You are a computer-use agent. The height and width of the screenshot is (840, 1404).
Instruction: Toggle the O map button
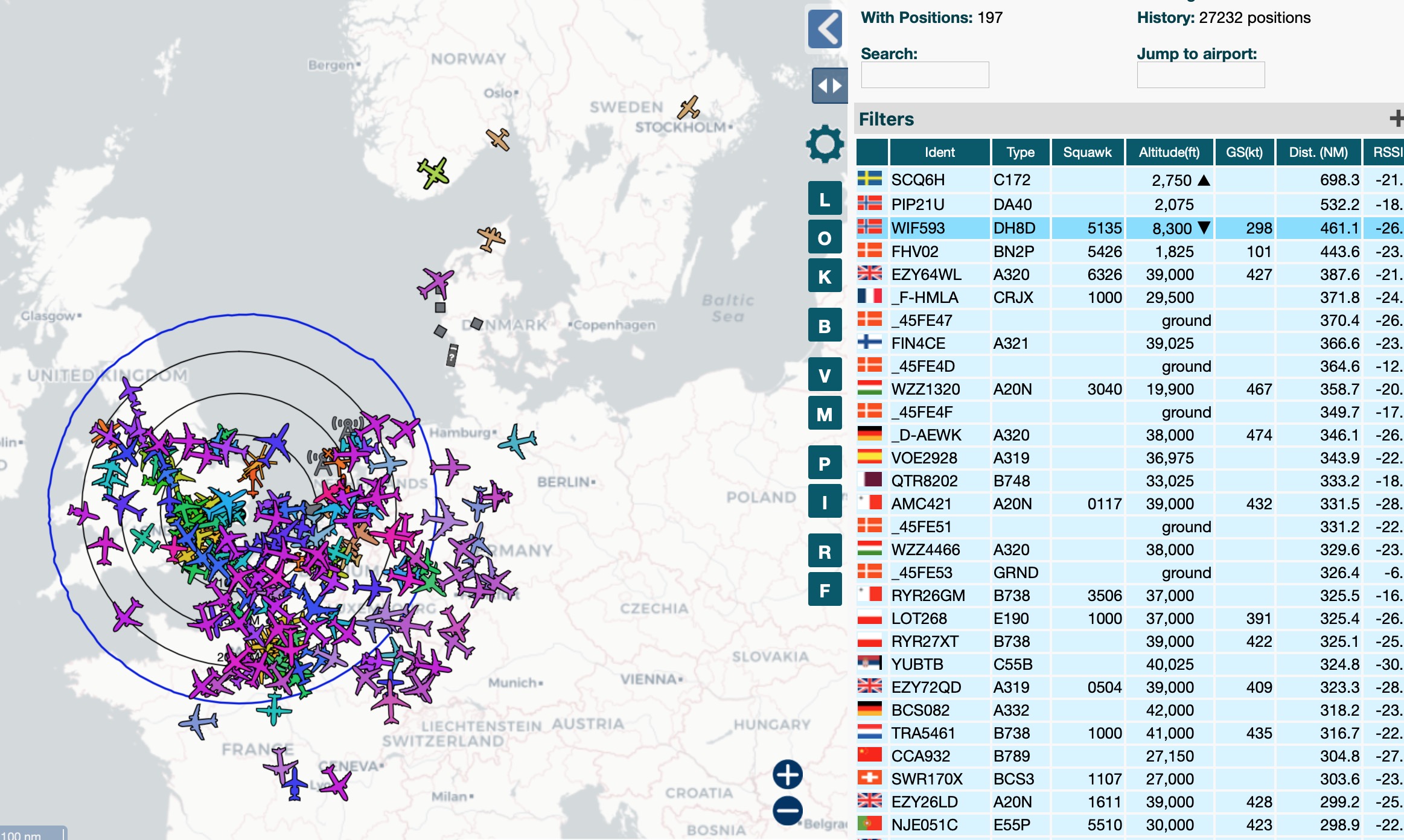[825, 238]
